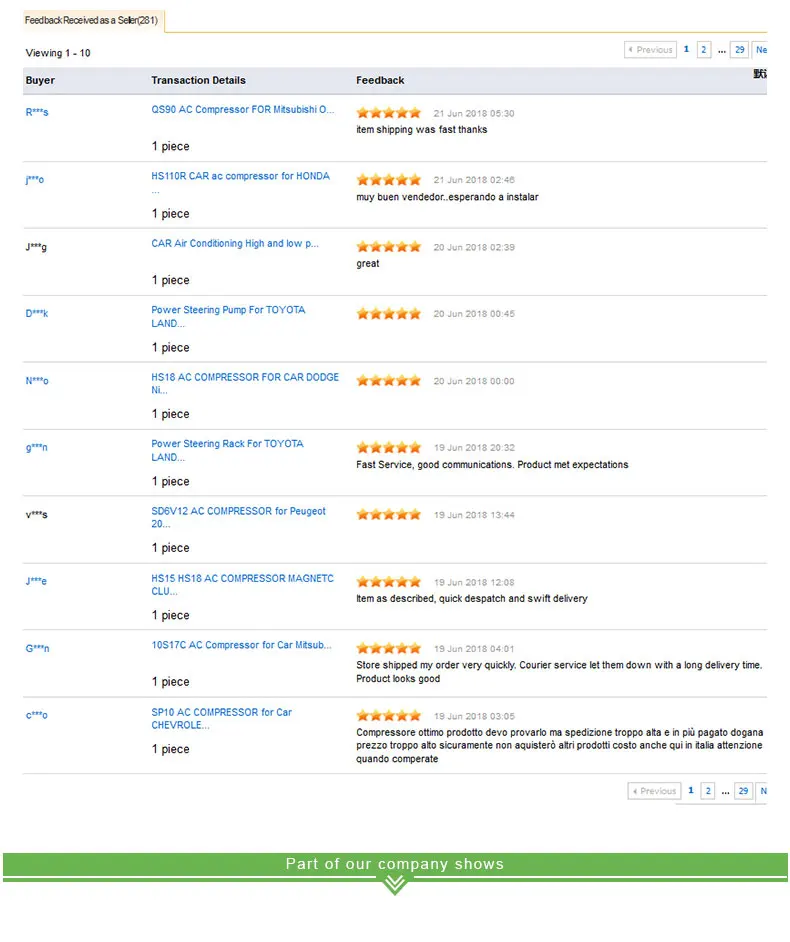
Task: Click star rating dated 19 Jun 2018 12:08
Action: [x=389, y=582]
